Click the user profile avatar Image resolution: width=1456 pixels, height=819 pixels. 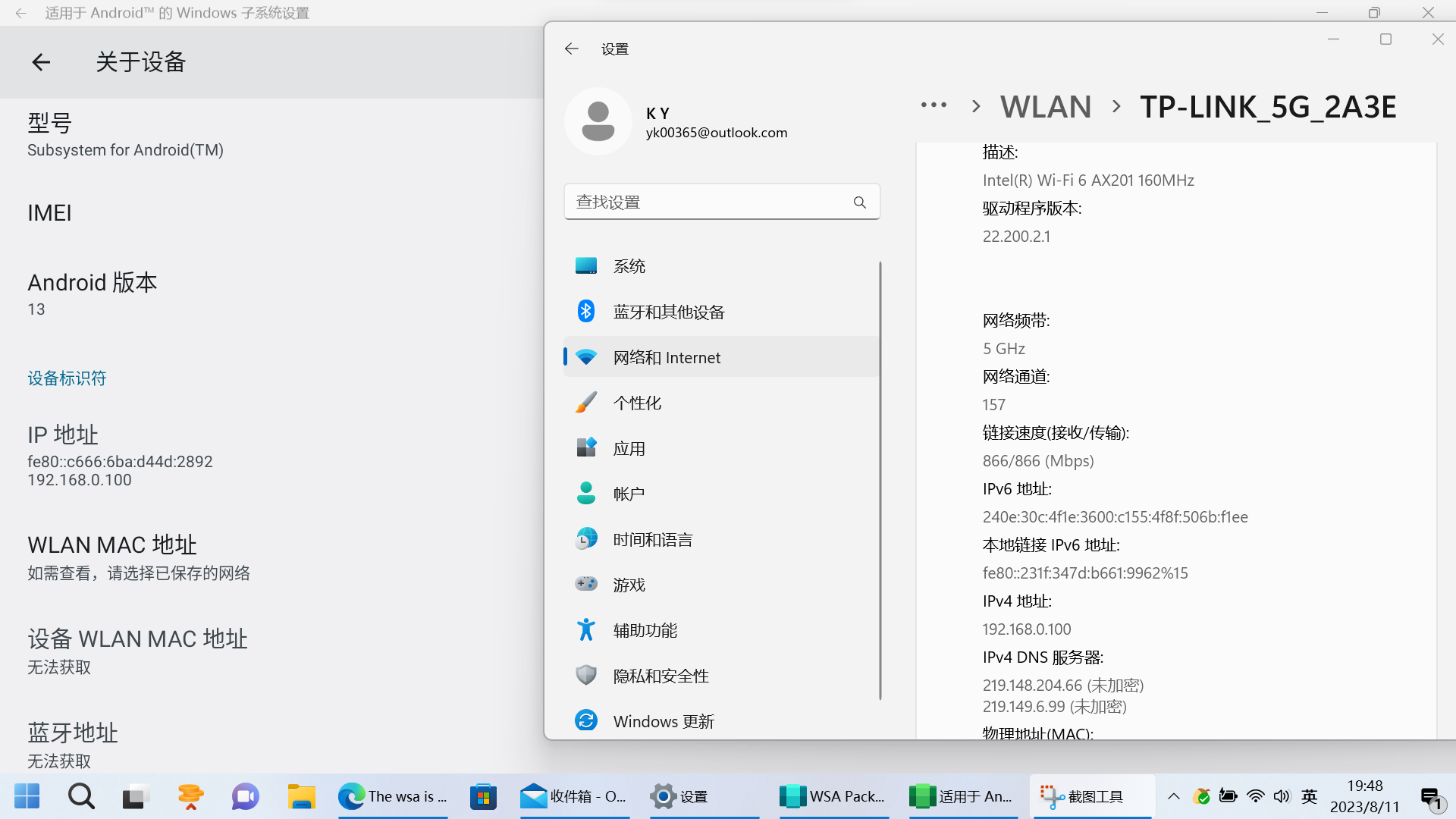[598, 121]
